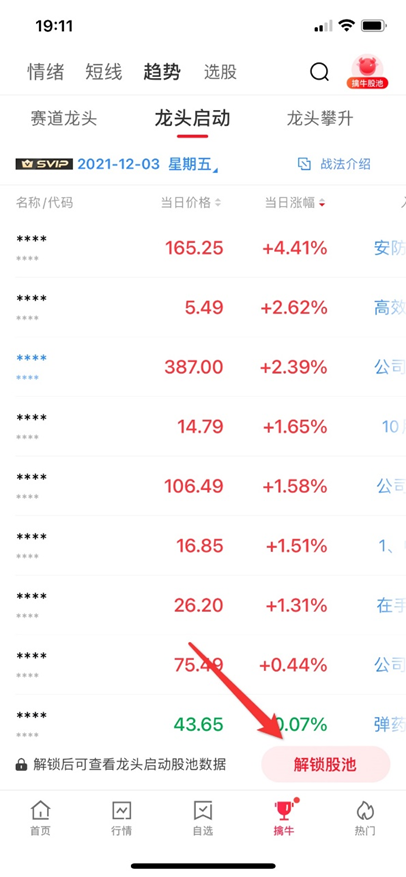Screen dimensions: 406x877
Task: Switch to 龙头攀升 tab
Action: pos(320,119)
